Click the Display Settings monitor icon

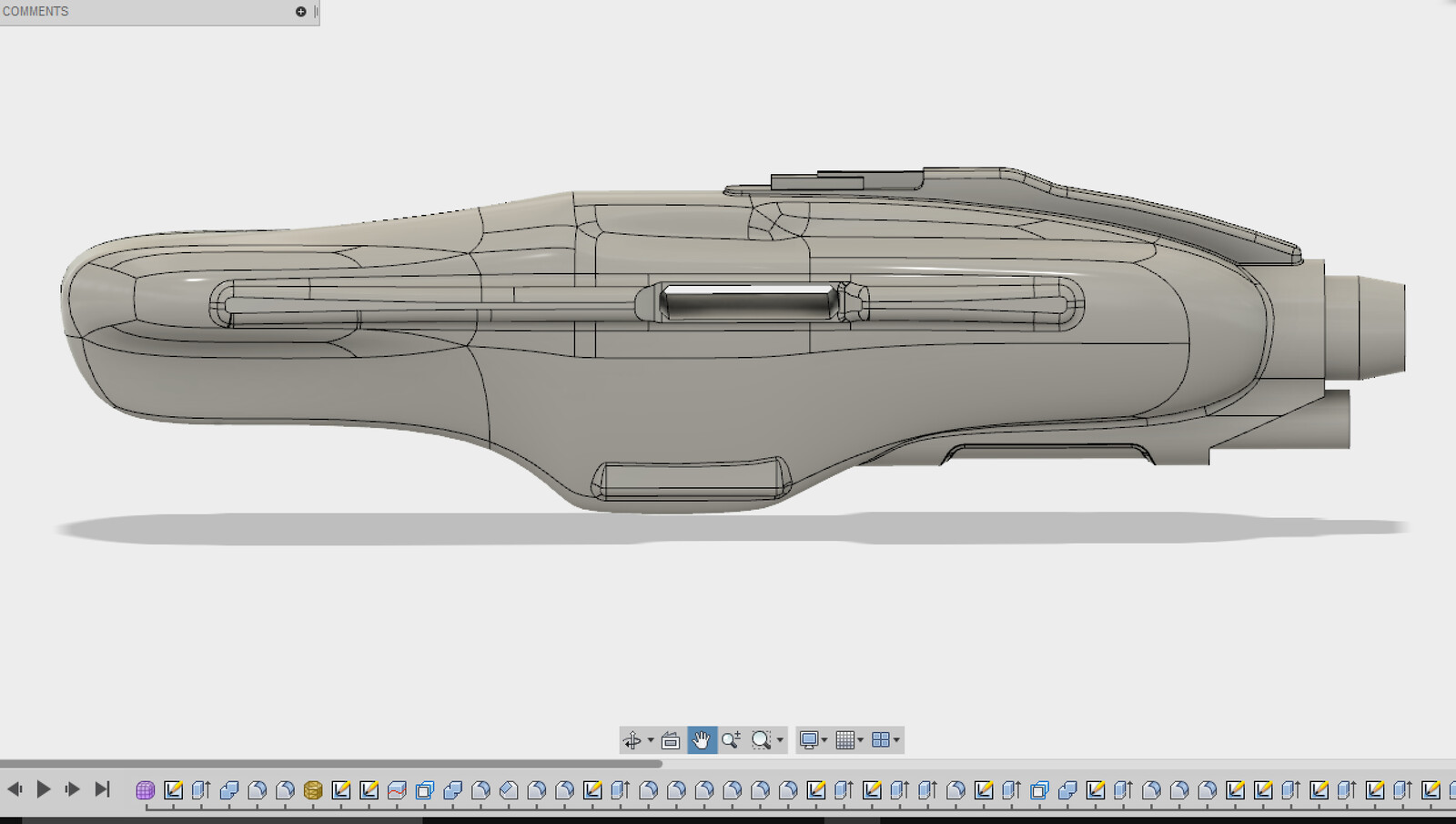(x=810, y=740)
